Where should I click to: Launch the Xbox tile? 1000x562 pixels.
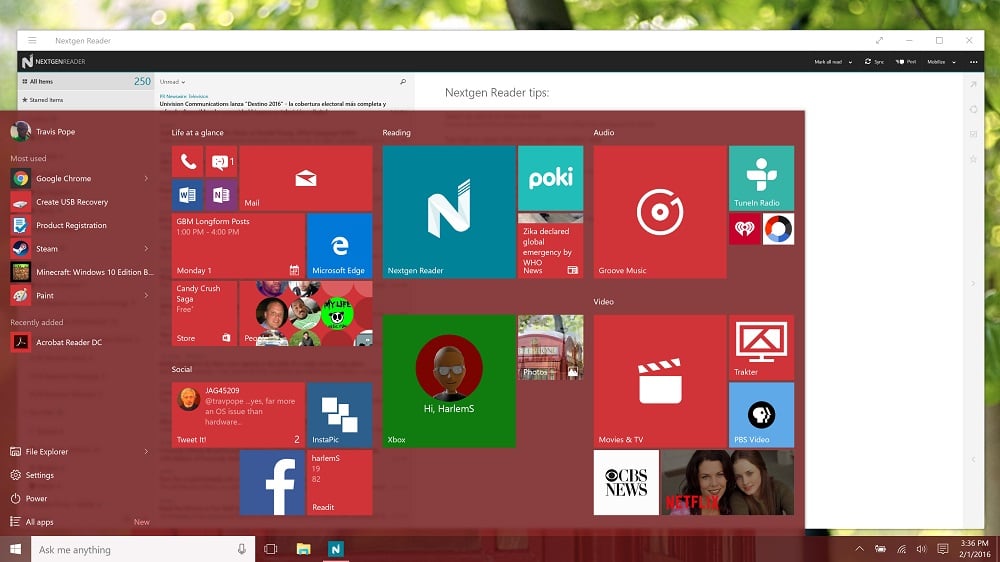pos(449,381)
